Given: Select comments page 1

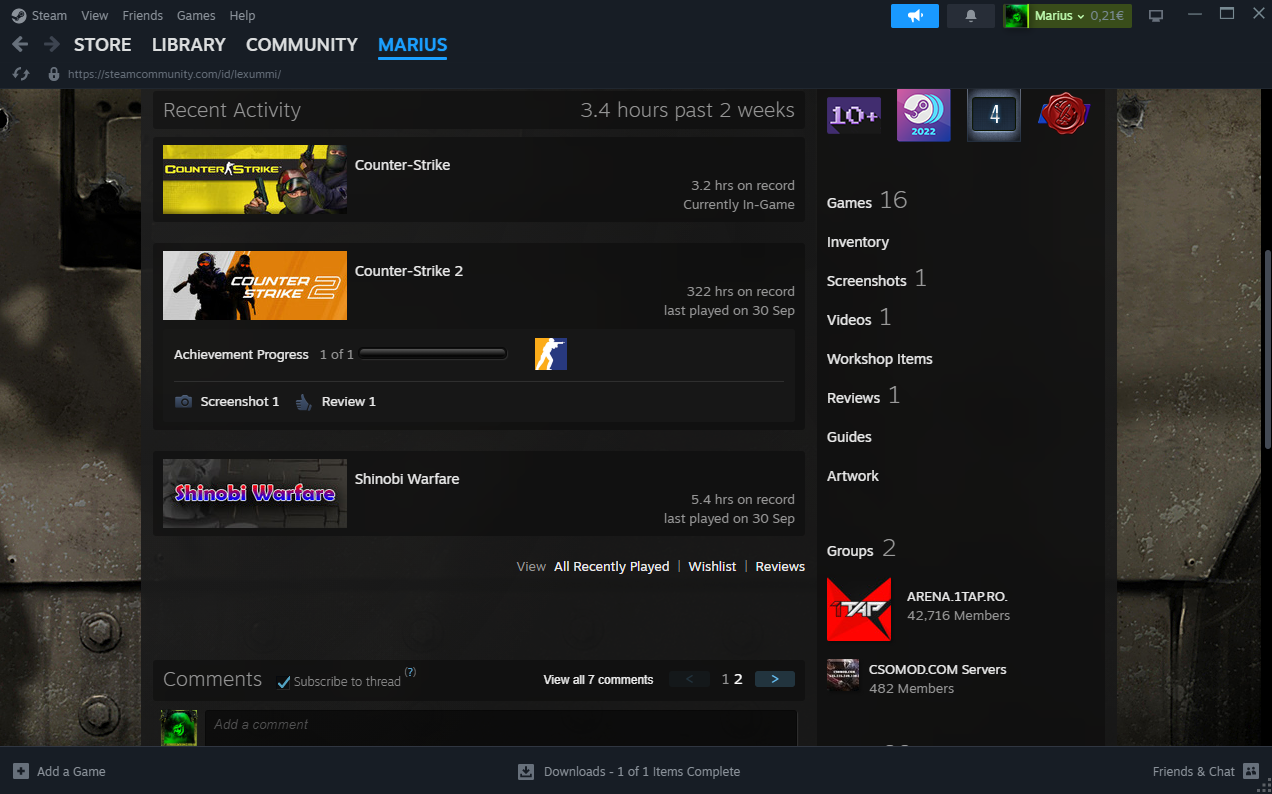Looking at the screenshot, I should point(726,679).
